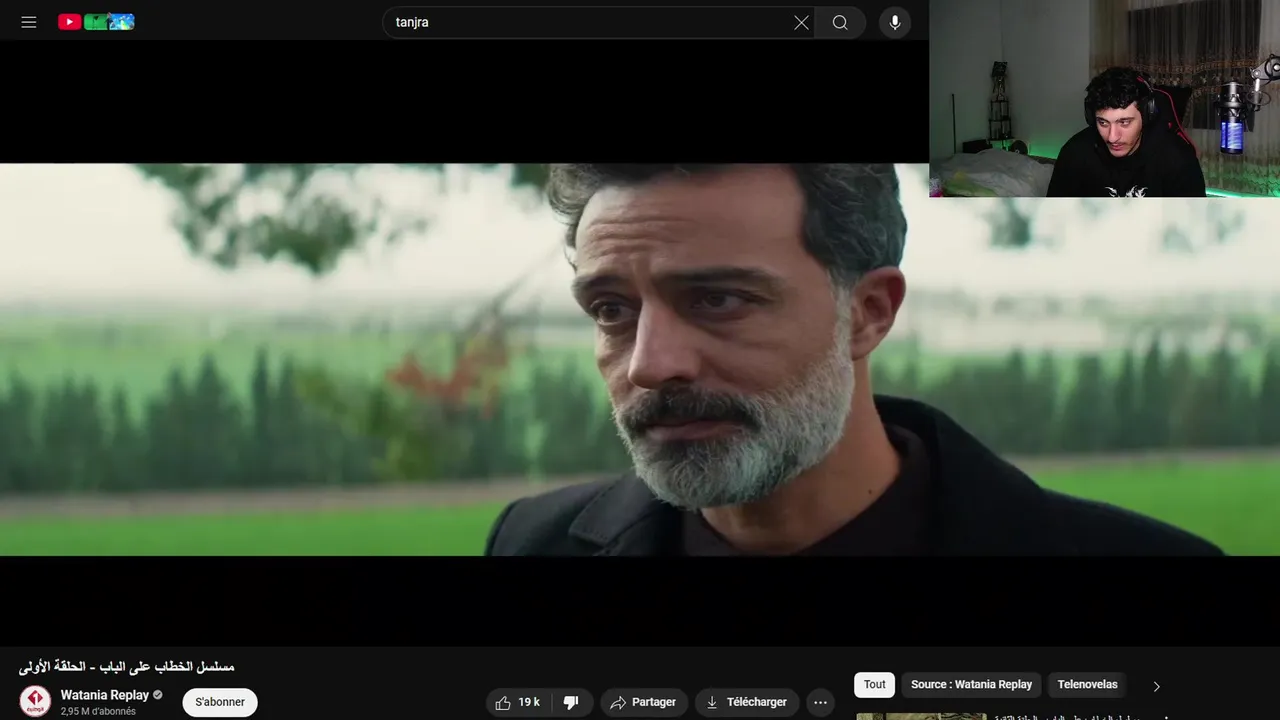The width and height of the screenshot is (1280, 720).
Task: Dislike the video with thumbs down
Action: 571,702
